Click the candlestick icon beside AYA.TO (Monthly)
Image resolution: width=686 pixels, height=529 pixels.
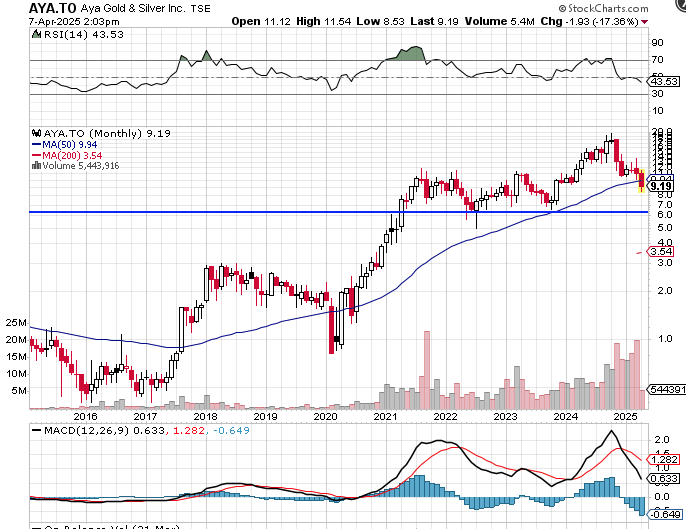(x=37, y=133)
